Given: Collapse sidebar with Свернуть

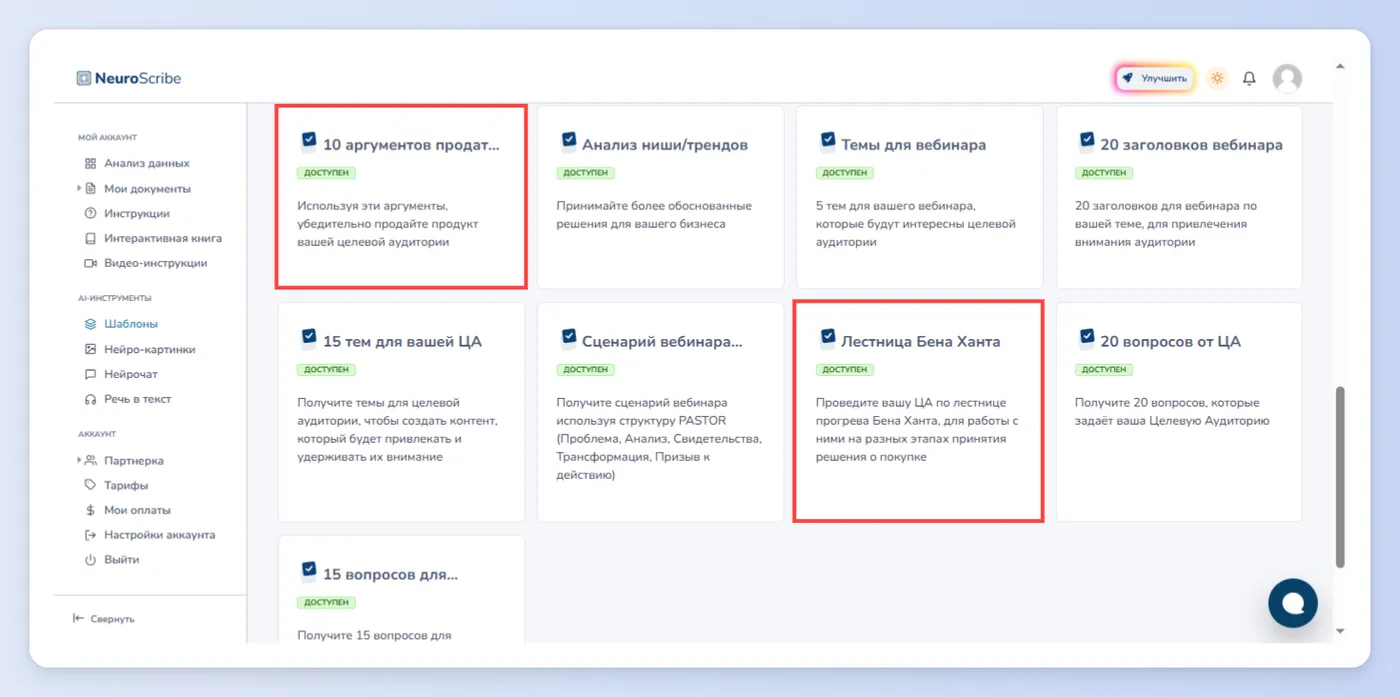Looking at the screenshot, I should tap(103, 619).
